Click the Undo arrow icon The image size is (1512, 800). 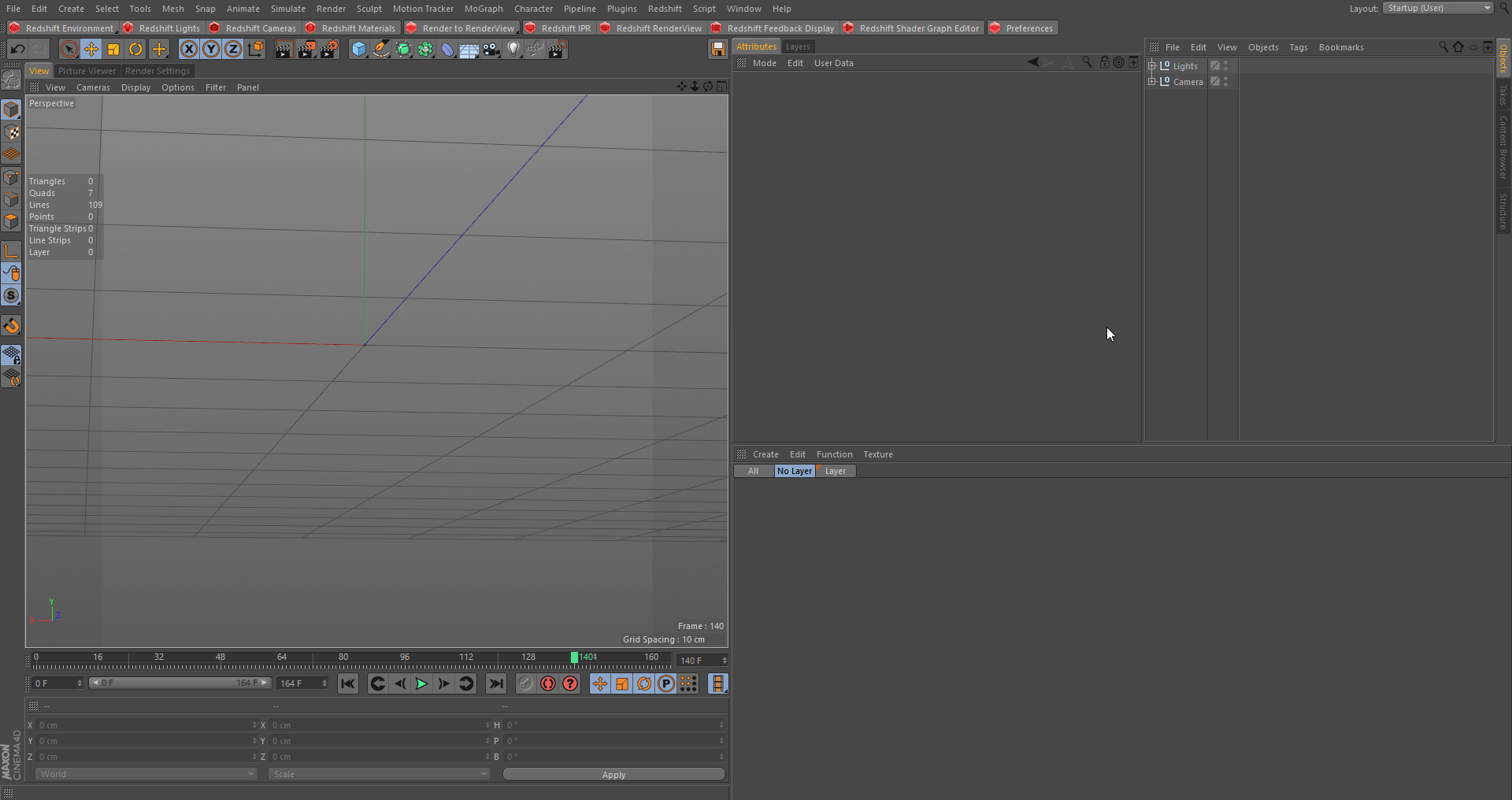coord(17,50)
